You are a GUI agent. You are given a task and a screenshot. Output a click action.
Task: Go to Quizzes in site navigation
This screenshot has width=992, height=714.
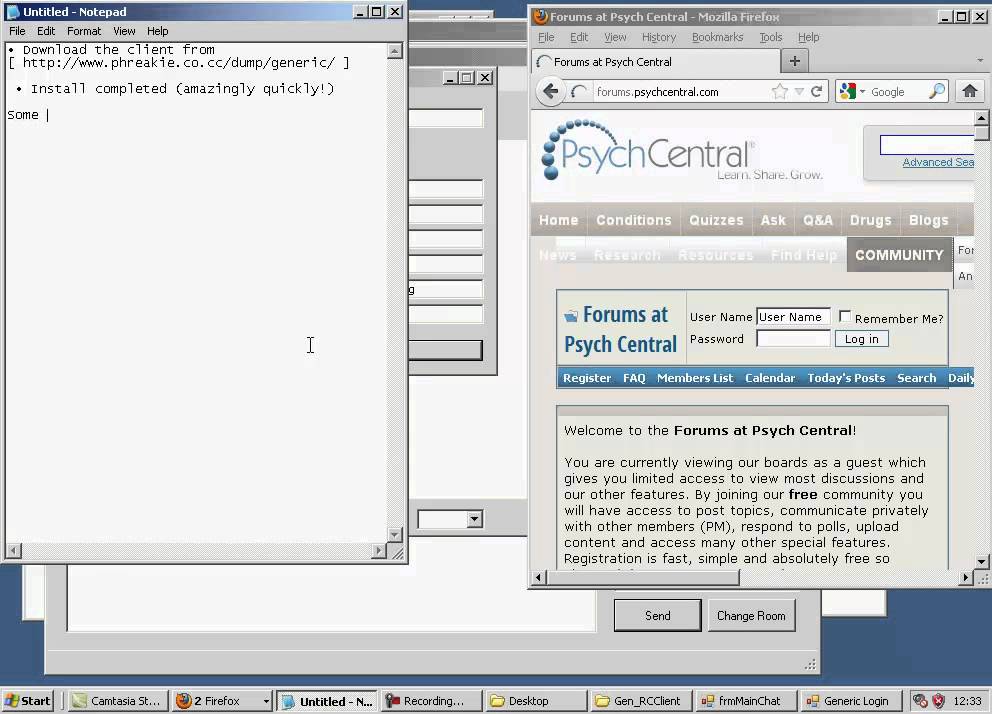(x=716, y=220)
